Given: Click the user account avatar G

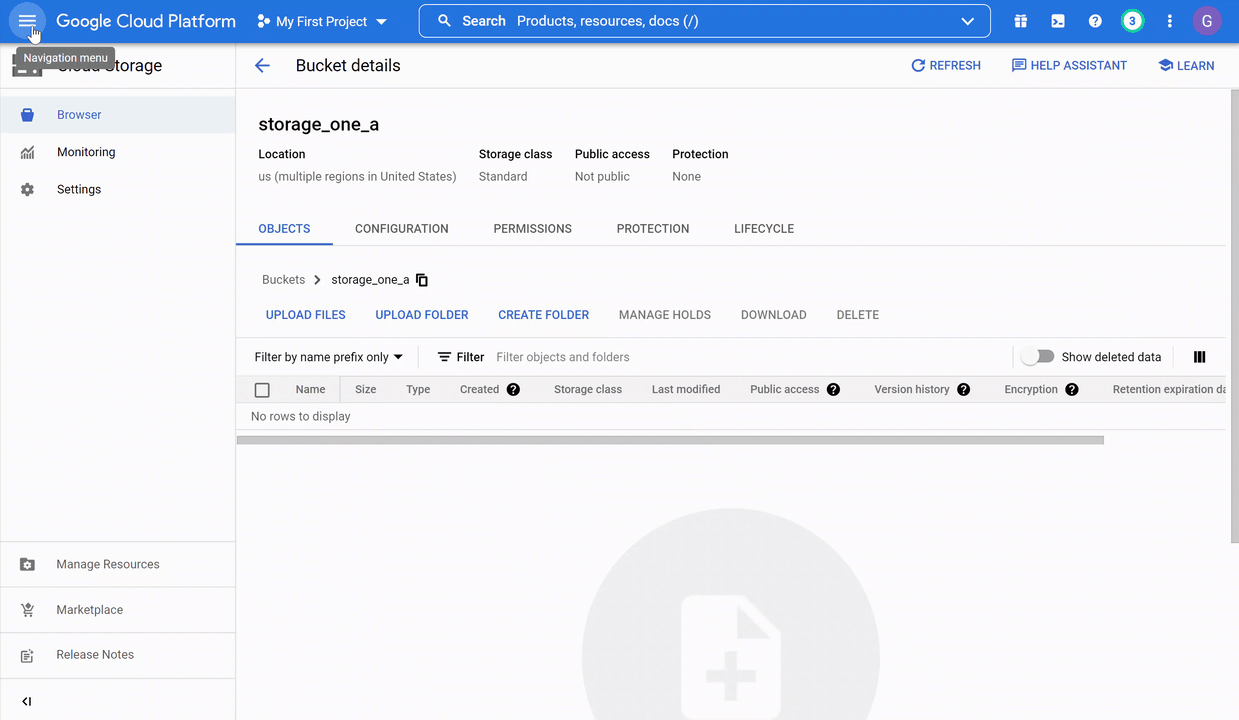Looking at the screenshot, I should click(1207, 21).
